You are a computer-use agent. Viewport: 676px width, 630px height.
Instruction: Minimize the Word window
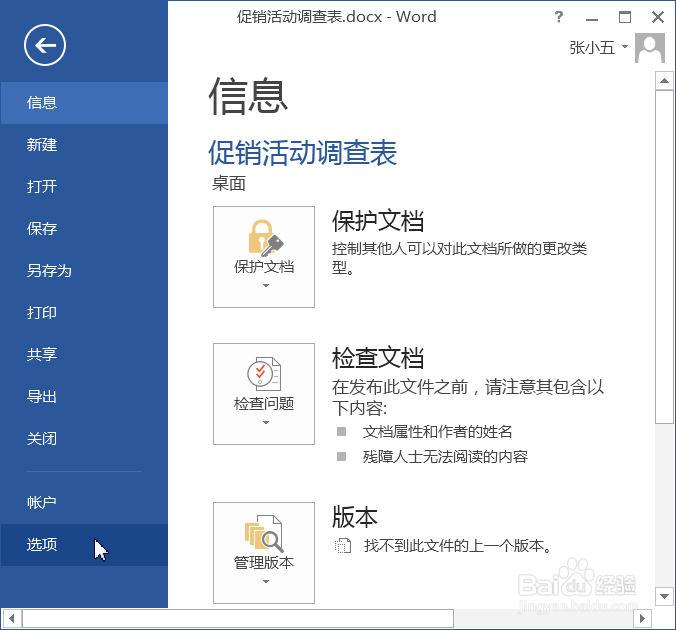592,18
